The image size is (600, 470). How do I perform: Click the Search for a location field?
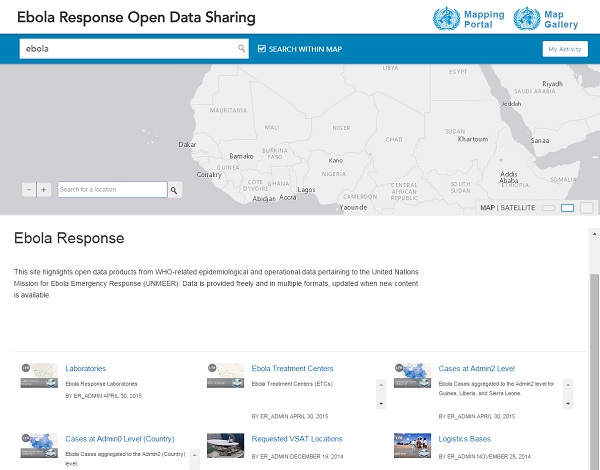pos(112,189)
